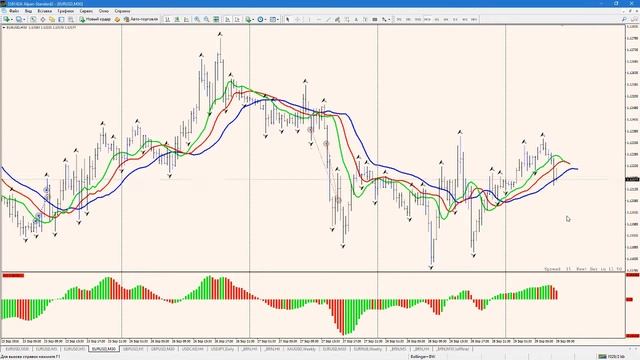640x360 pixels.
Task: Open the Окно menu
Action: 104,11
